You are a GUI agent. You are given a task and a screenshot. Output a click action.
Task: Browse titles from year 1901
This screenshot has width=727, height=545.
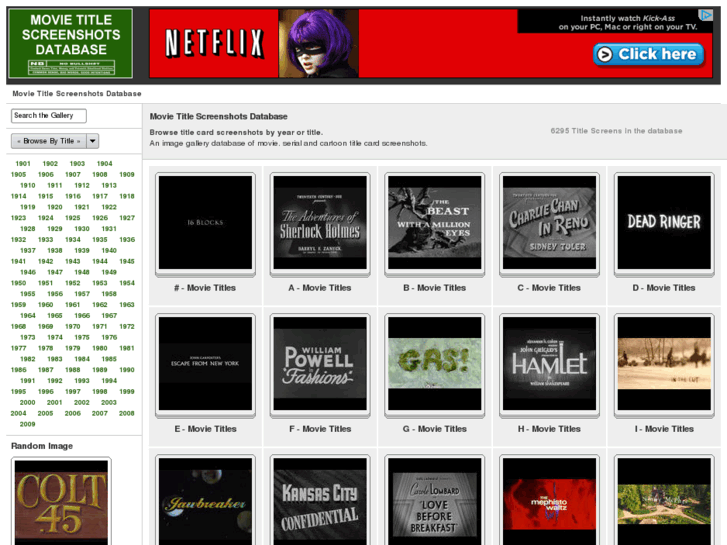pos(23,164)
